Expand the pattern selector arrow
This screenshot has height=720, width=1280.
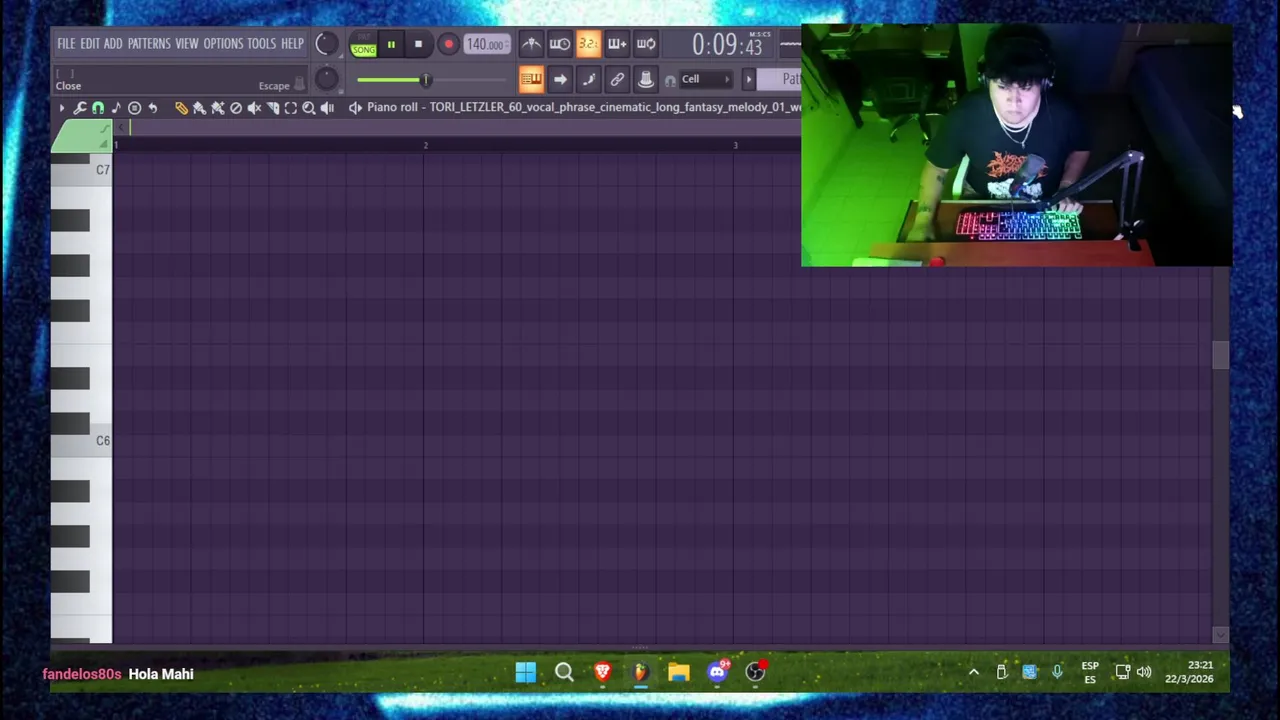tap(748, 79)
